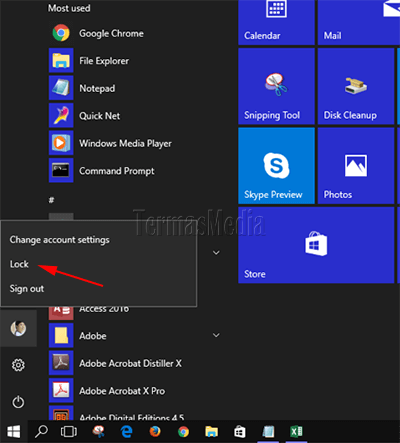Open Store from the taskbar
Screen dimensions: 400x443
pos(240,432)
